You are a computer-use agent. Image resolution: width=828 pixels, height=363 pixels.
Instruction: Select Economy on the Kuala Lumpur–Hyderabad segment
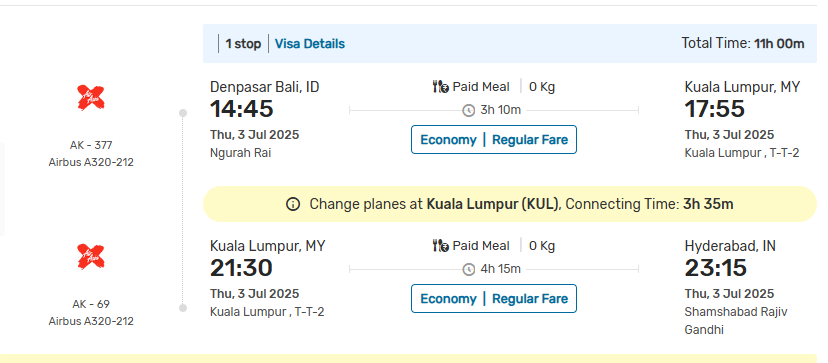tap(448, 299)
